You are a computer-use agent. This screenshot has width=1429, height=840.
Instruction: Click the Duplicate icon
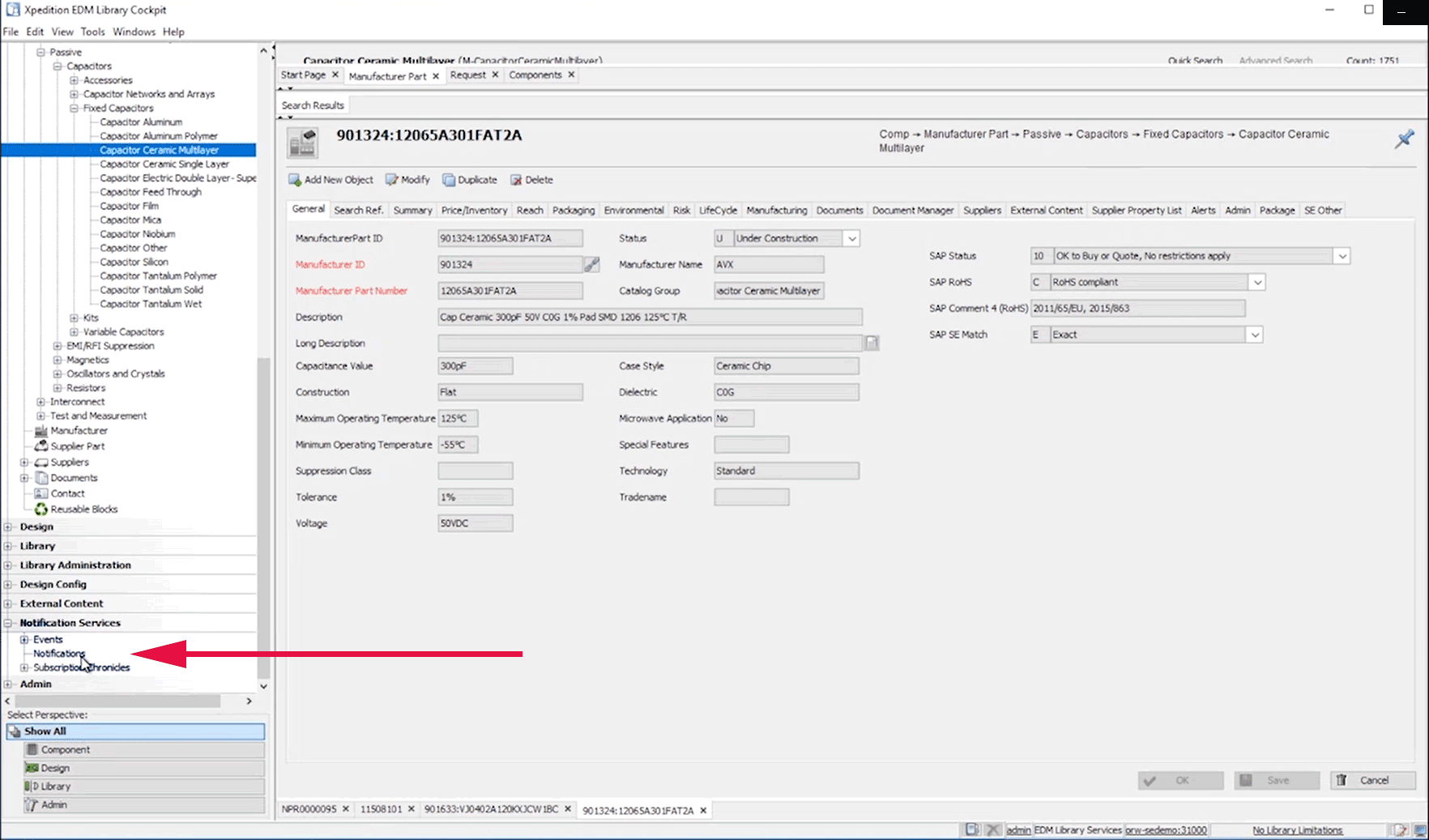click(448, 180)
